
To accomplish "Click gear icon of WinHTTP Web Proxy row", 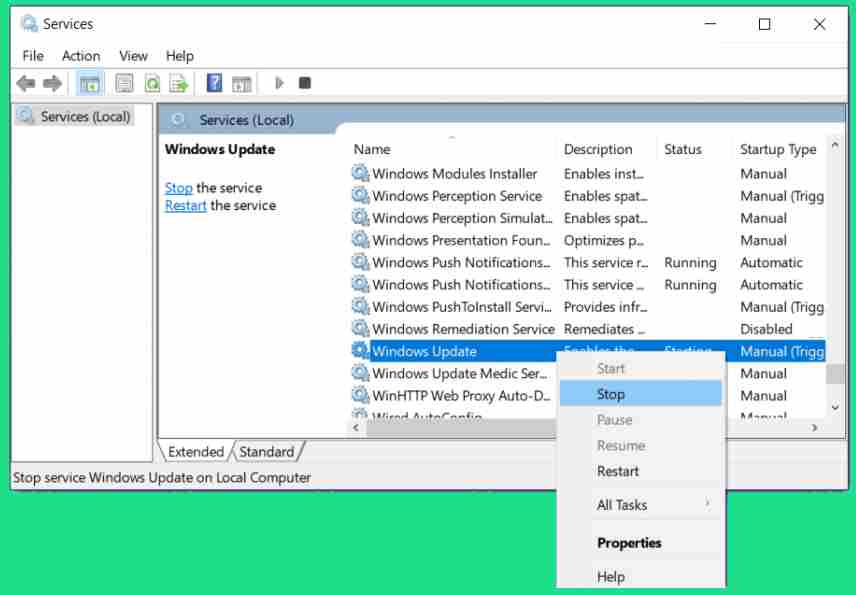I will tap(360, 395).
